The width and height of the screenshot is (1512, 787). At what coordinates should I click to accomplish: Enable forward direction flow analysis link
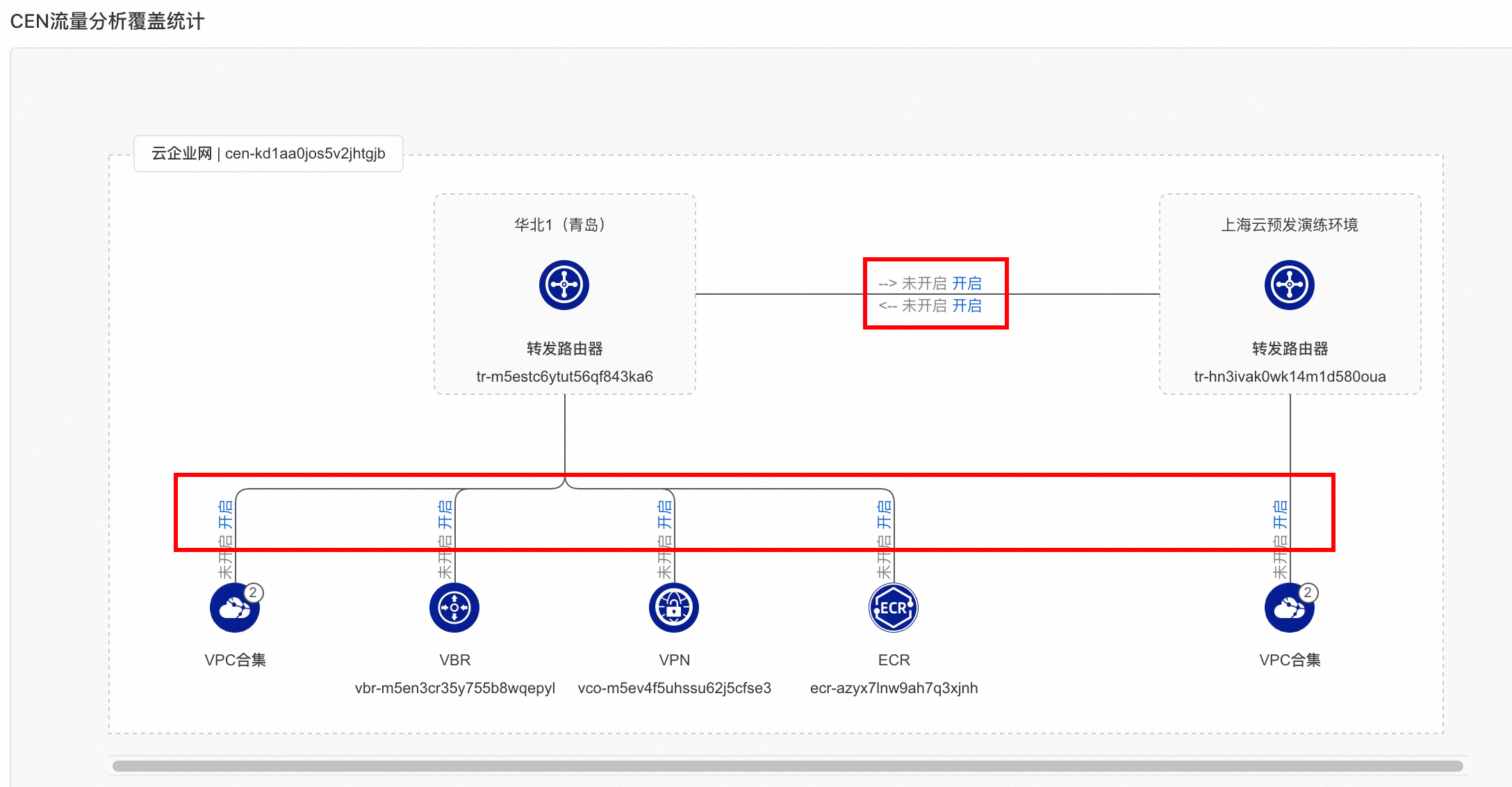967,284
